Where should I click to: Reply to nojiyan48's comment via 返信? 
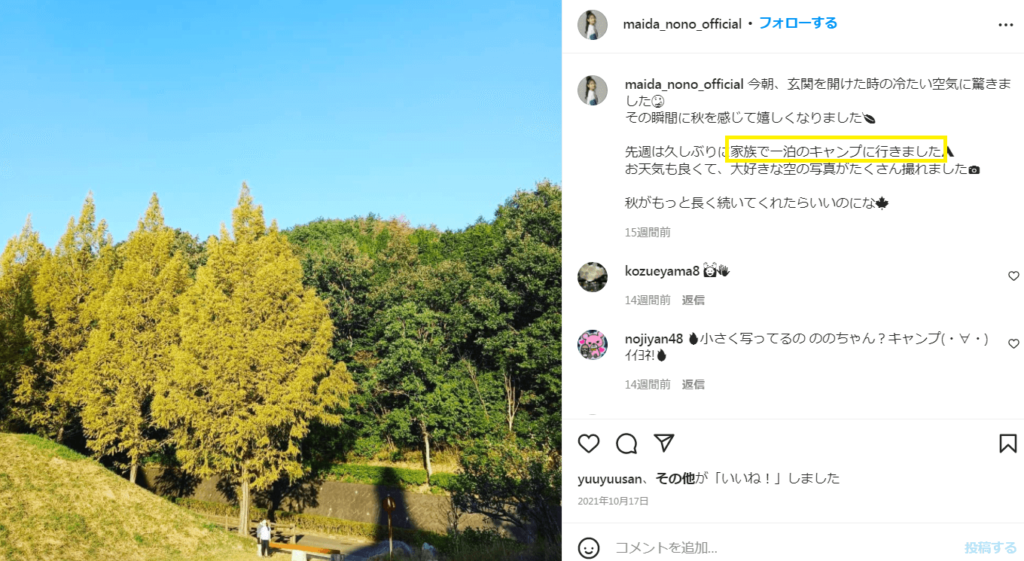coord(693,384)
